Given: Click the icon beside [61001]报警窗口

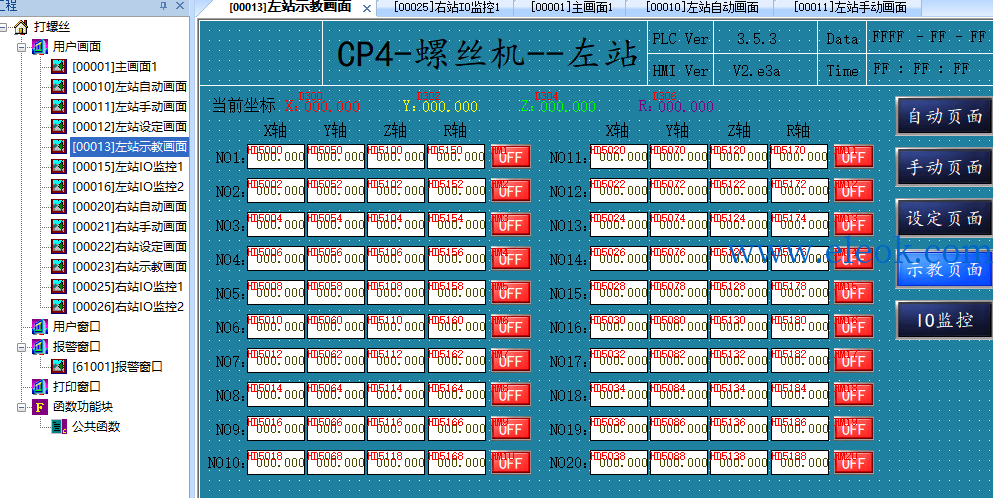Looking at the screenshot, I should click(59, 366).
